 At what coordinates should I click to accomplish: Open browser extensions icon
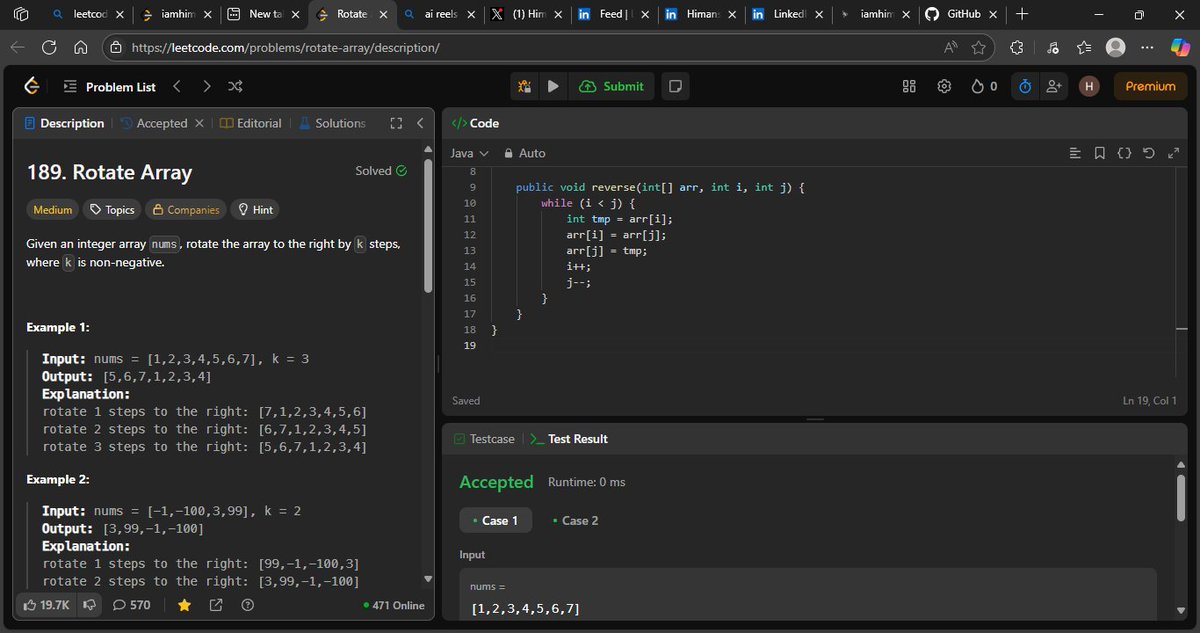point(1017,47)
